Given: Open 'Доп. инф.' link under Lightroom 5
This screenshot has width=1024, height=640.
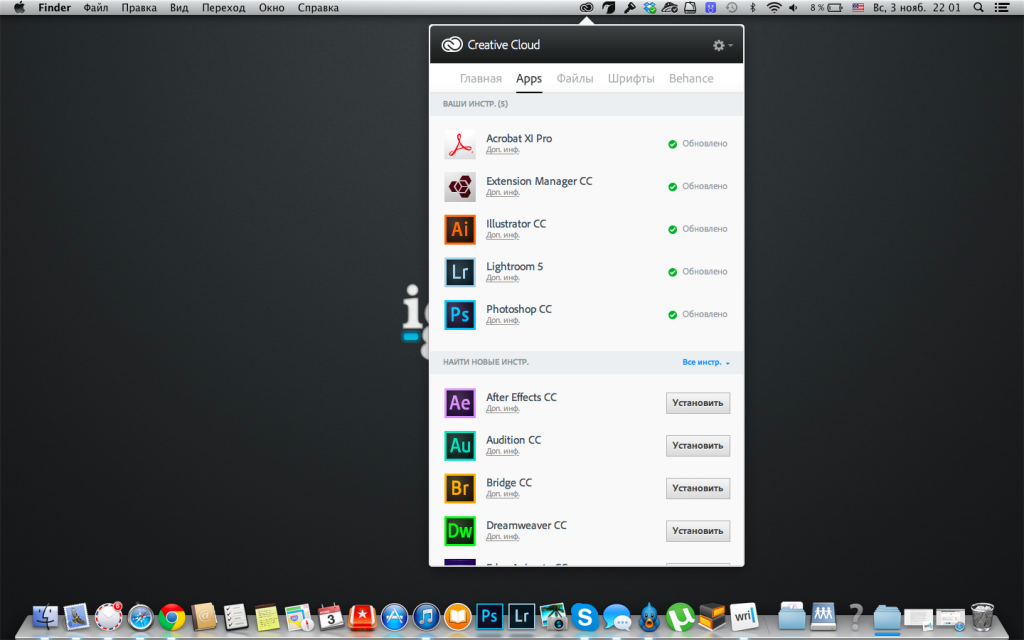Looking at the screenshot, I should click(x=502, y=278).
